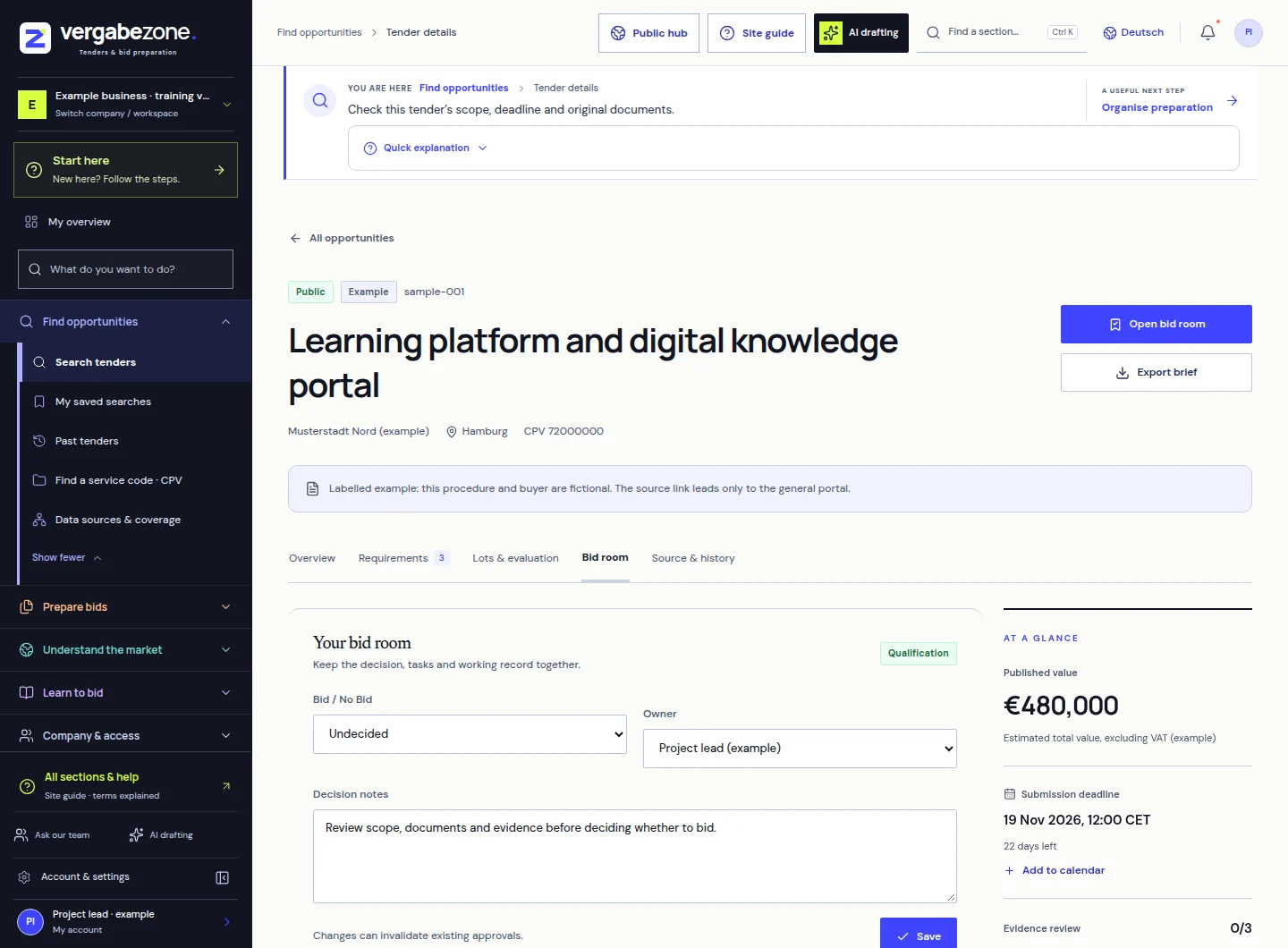Viewport: 1288px width, 948px height.
Task: Open All sections & help
Action: [126, 786]
